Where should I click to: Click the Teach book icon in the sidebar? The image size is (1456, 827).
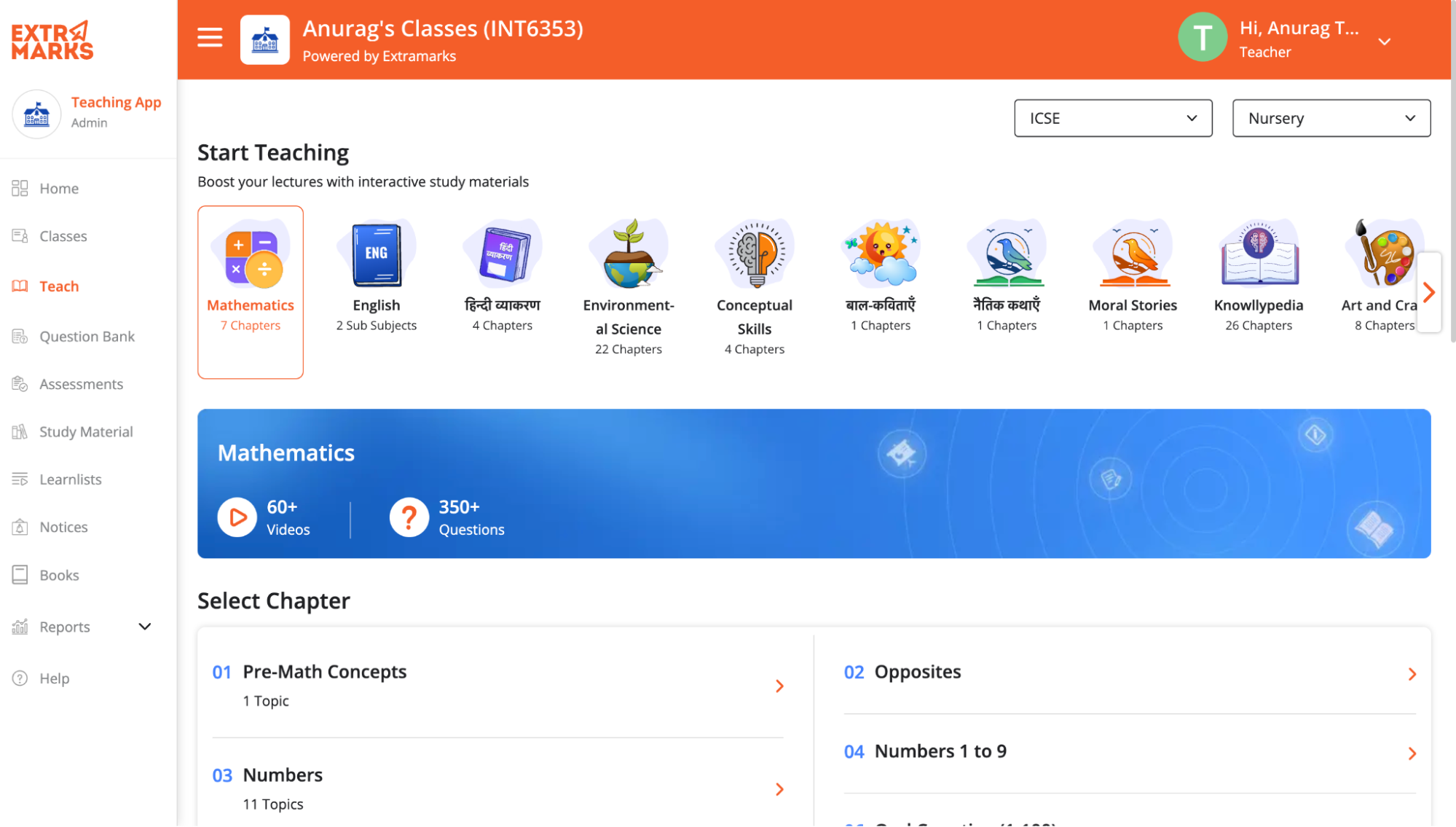click(20, 286)
